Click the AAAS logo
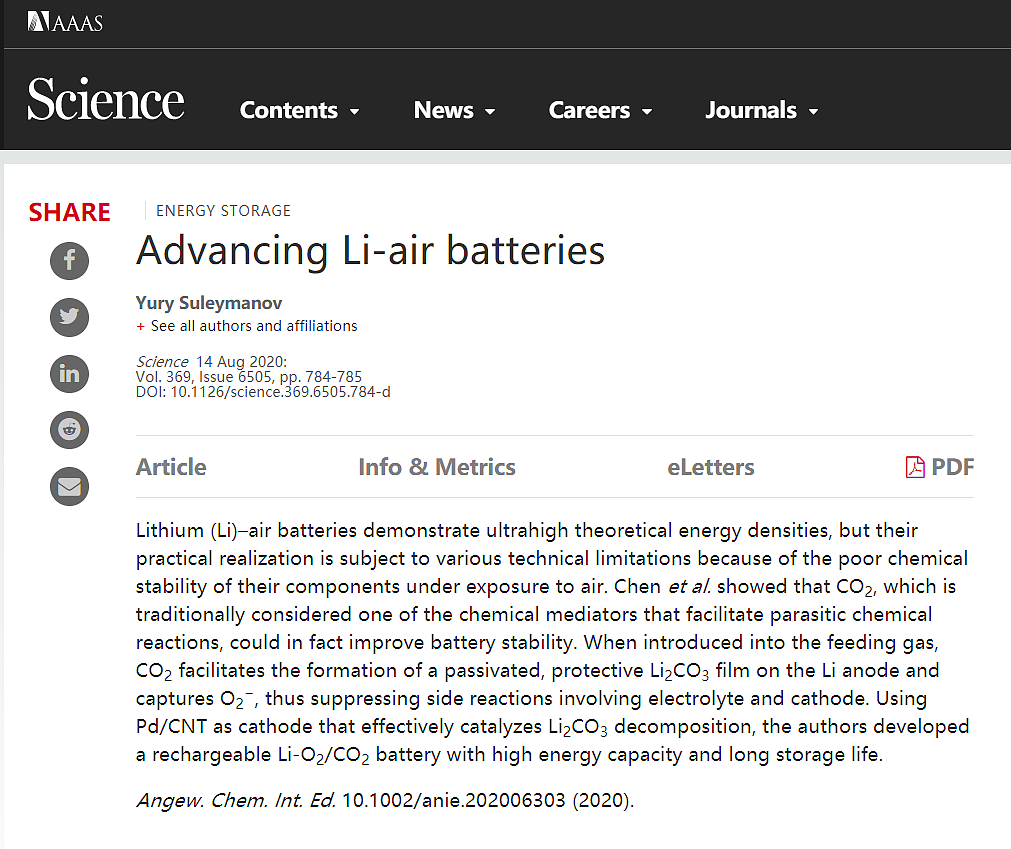Image resolution: width=1011 pixels, height=849 pixels. 65,21
